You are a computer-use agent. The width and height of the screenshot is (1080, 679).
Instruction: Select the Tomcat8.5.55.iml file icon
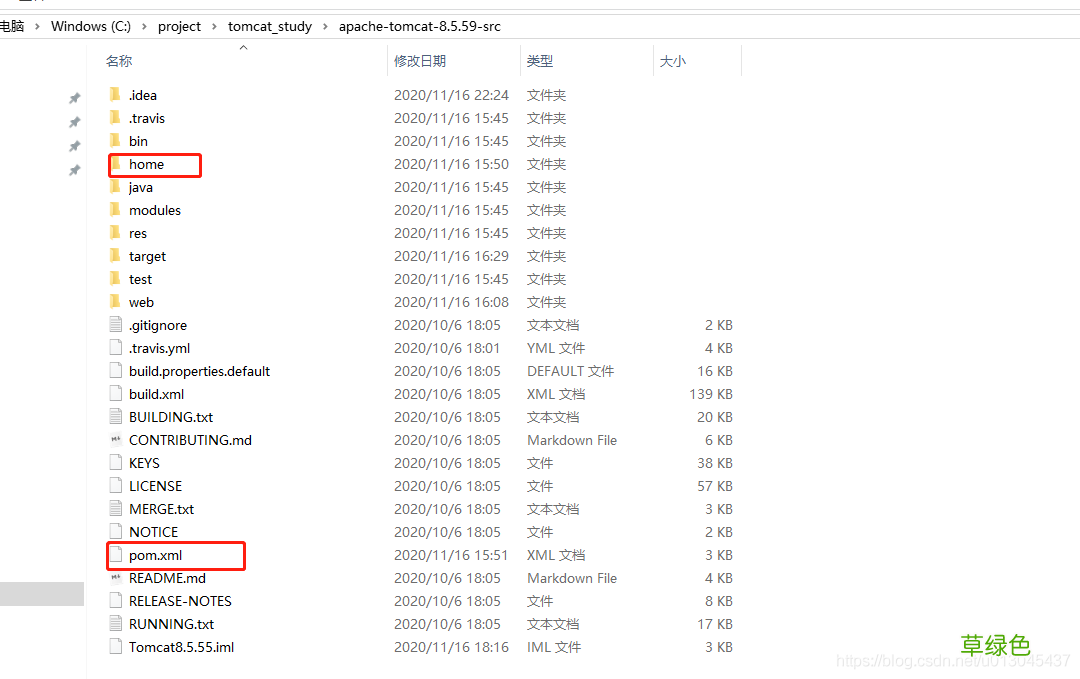click(x=116, y=647)
